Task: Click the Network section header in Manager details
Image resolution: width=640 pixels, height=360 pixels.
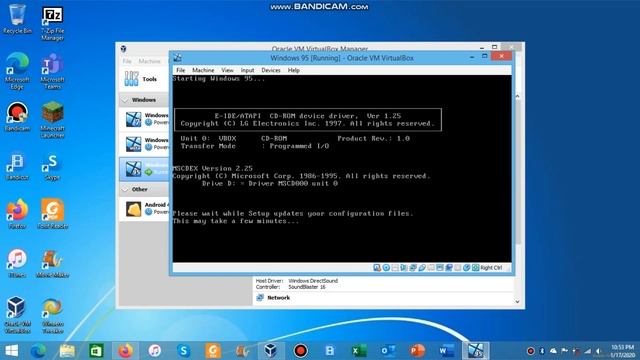Action: click(278, 298)
